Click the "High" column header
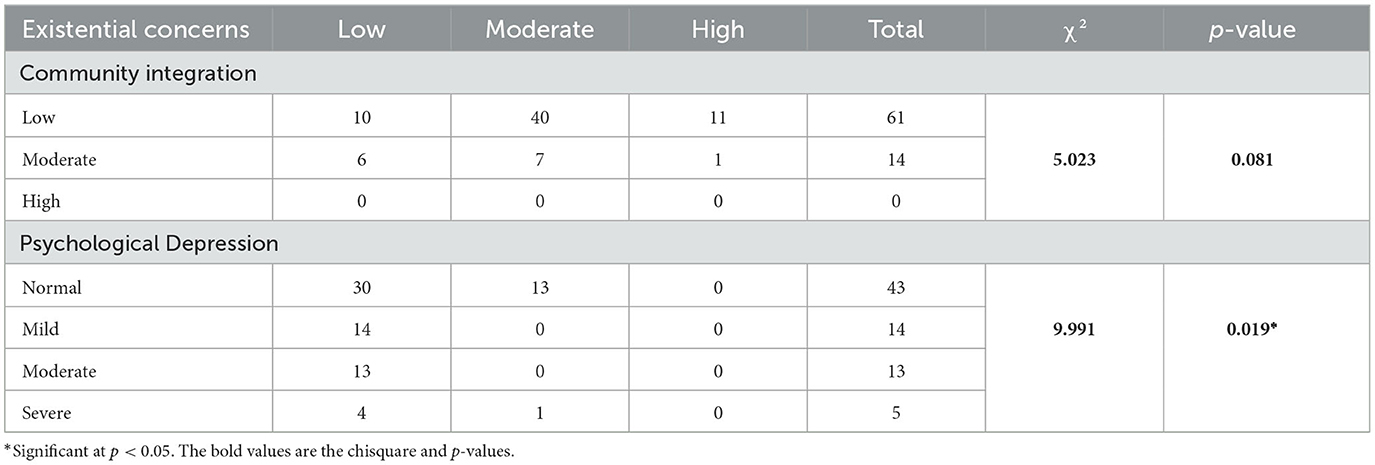 point(718,30)
